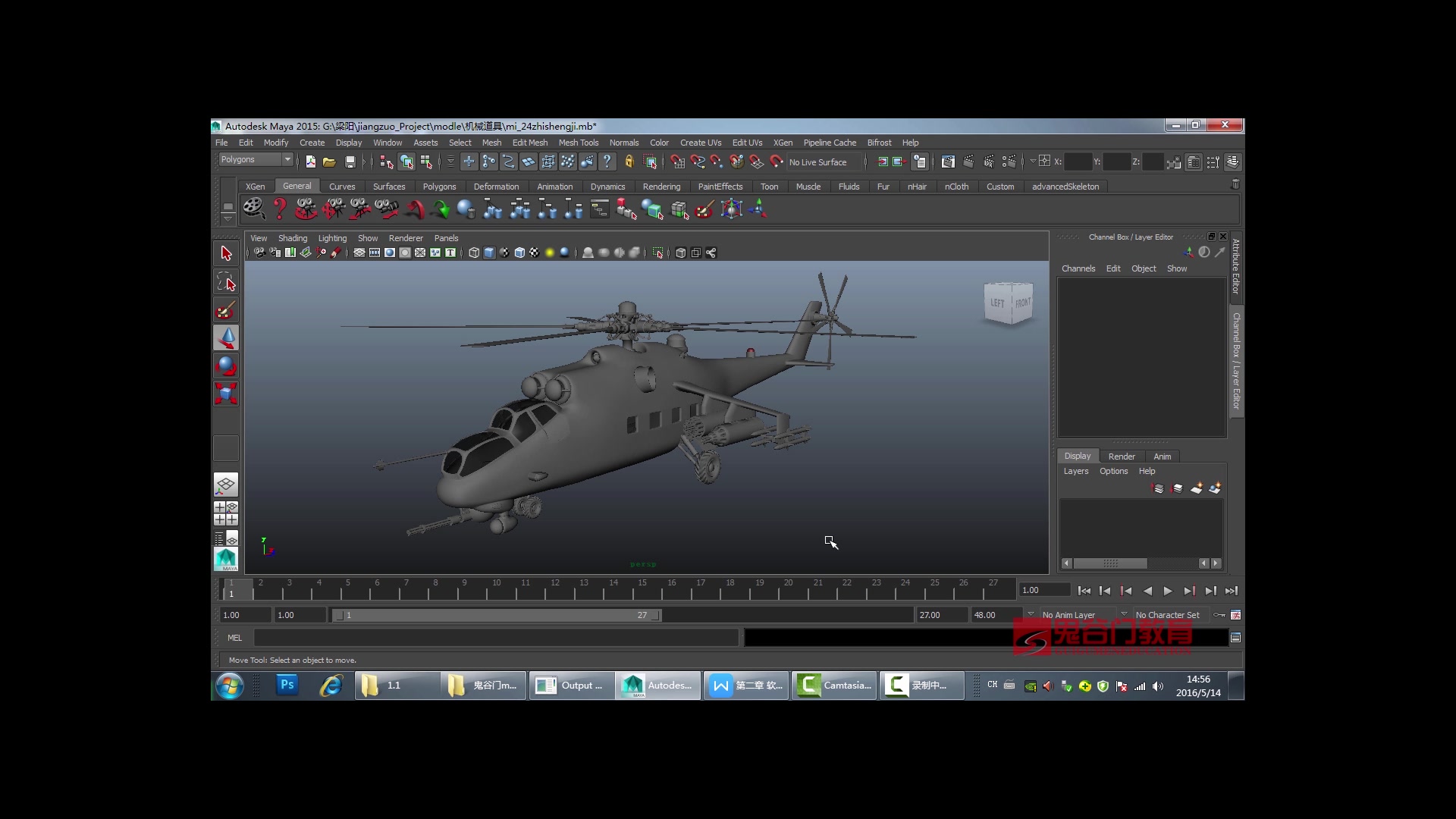
Task: Click the Auto keyframe key icon
Action: click(x=1219, y=615)
